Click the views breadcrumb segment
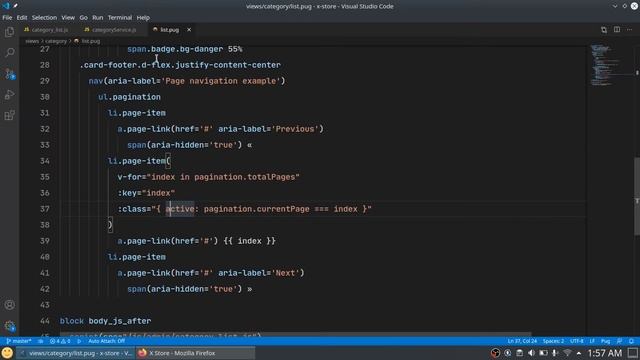This screenshot has width=640, height=360. [32, 41]
